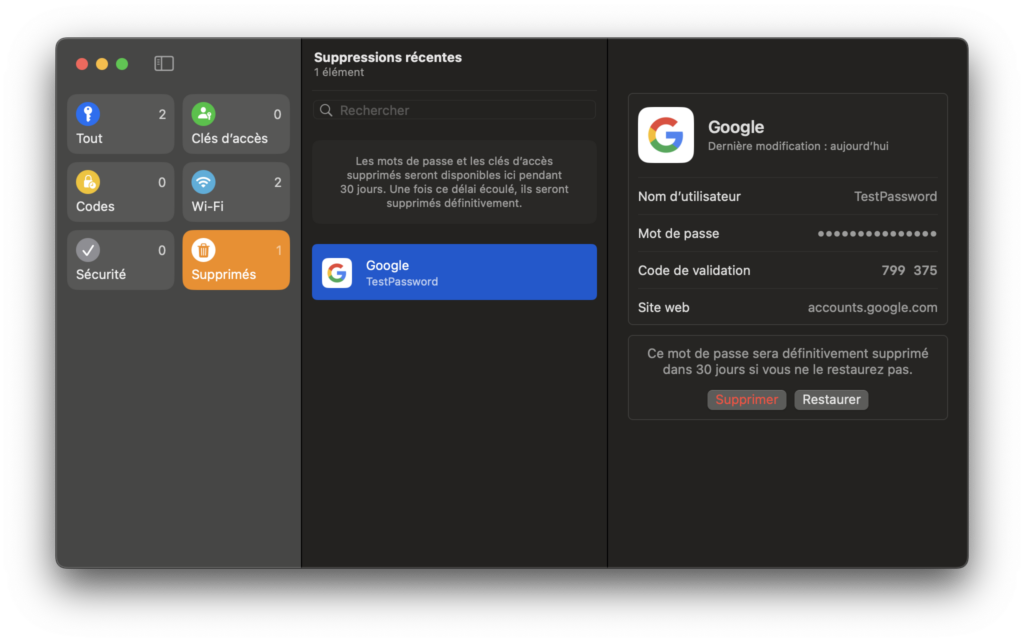Click the Google title in details pane
Screen dimensions: 1024x642
736,127
